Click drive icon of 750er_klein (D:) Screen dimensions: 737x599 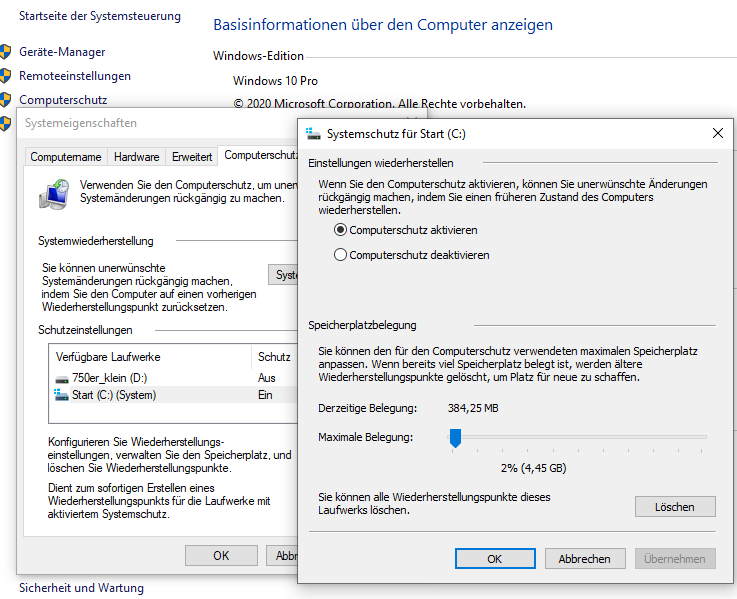click(62, 379)
